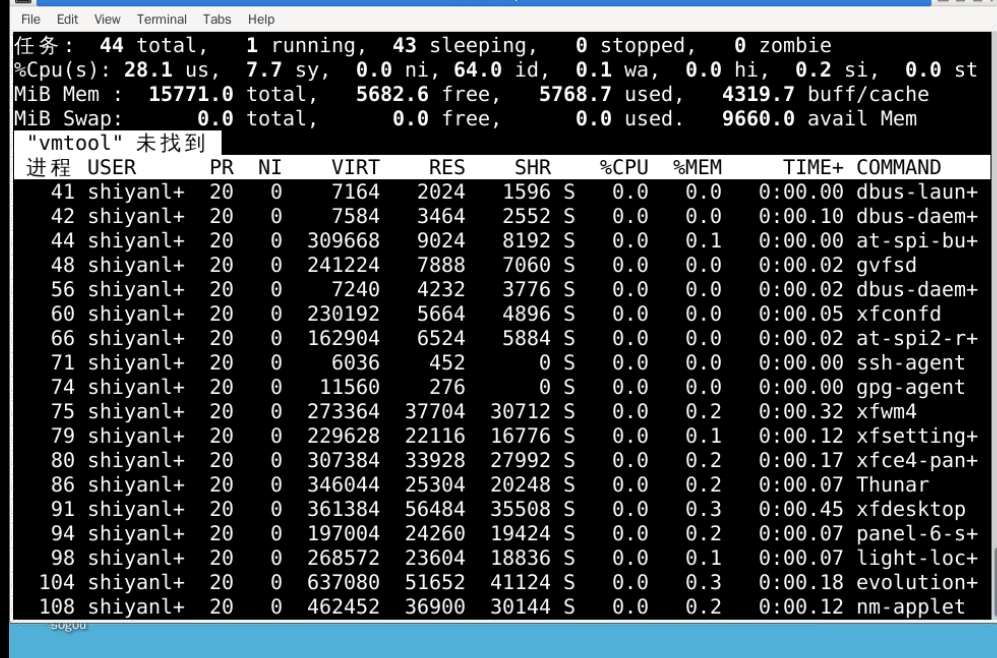Click the "vmtool" not-found message line

point(115,143)
